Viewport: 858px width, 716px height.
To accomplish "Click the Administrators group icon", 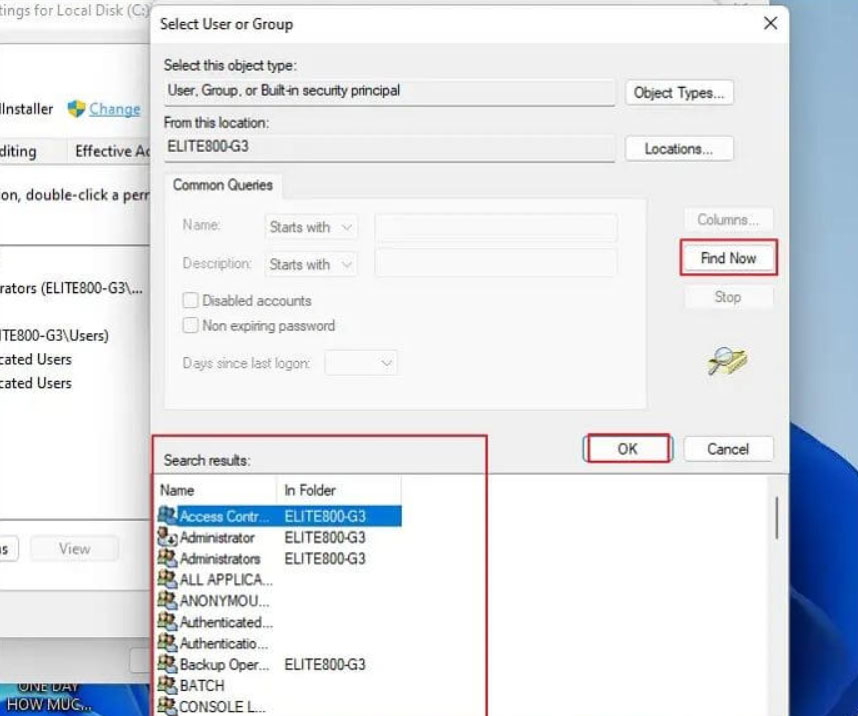I will click(167, 558).
